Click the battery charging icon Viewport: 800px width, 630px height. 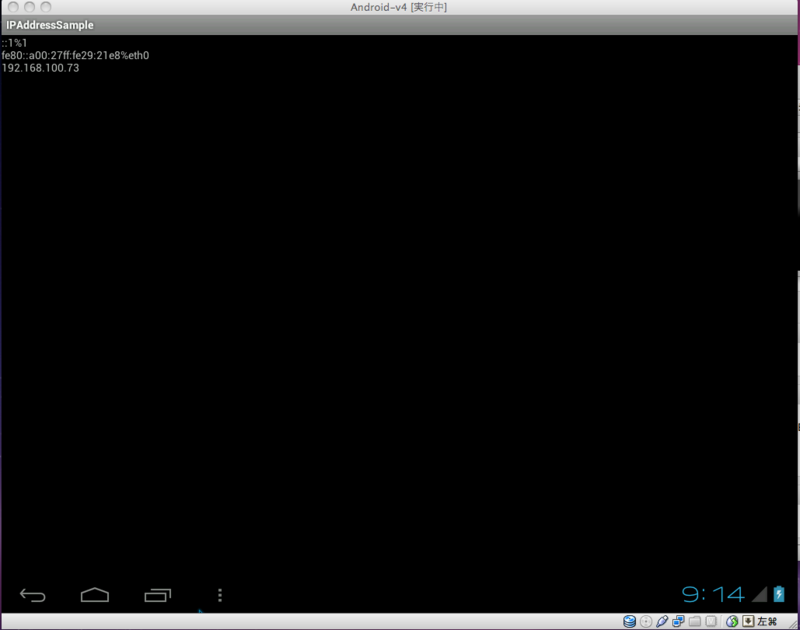tap(779, 594)
